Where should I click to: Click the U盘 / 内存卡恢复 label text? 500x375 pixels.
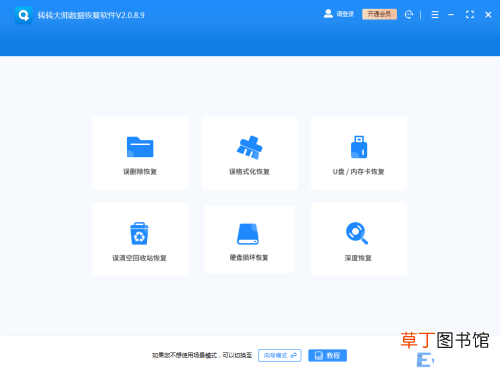[x=358, y=172]
